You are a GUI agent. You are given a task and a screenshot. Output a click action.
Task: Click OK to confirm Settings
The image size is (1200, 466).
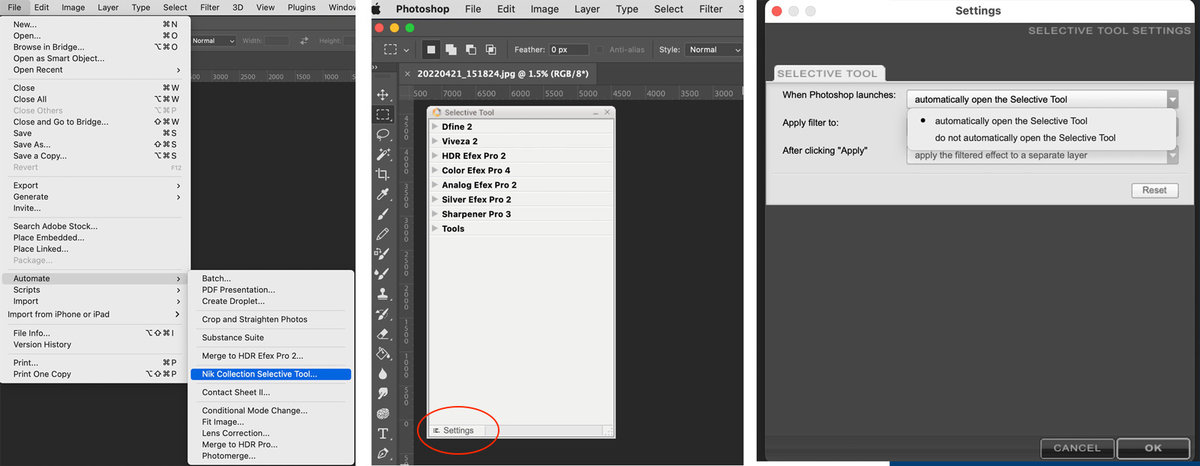(x=1153, y=448)
